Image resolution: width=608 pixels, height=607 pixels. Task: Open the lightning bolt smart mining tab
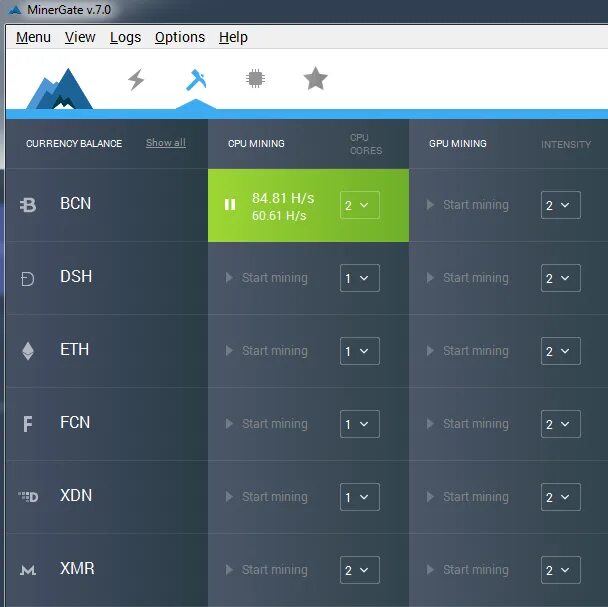coord(136,80)
